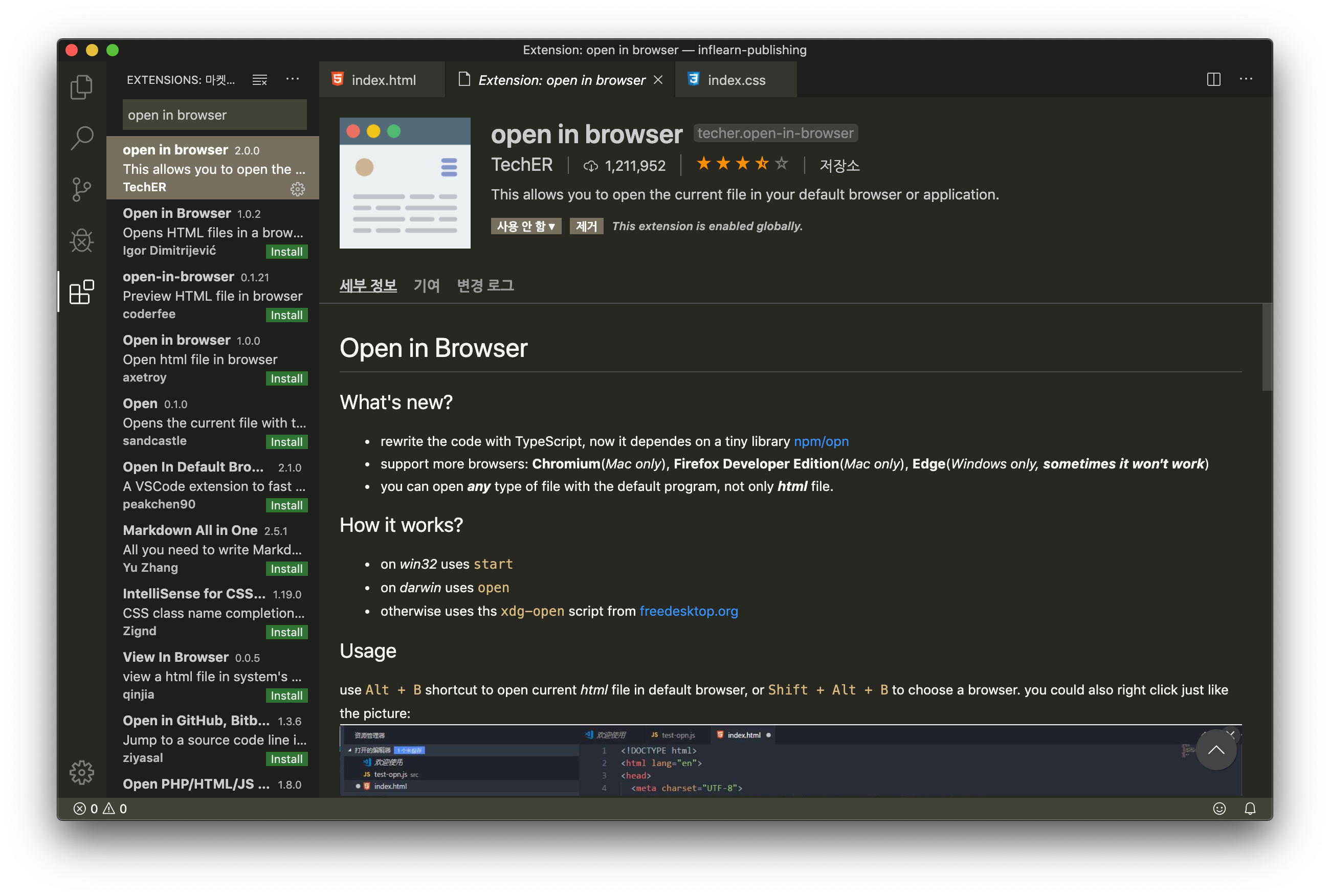
Task: Click the 제거 uninstall button
Action: (586, 226)
